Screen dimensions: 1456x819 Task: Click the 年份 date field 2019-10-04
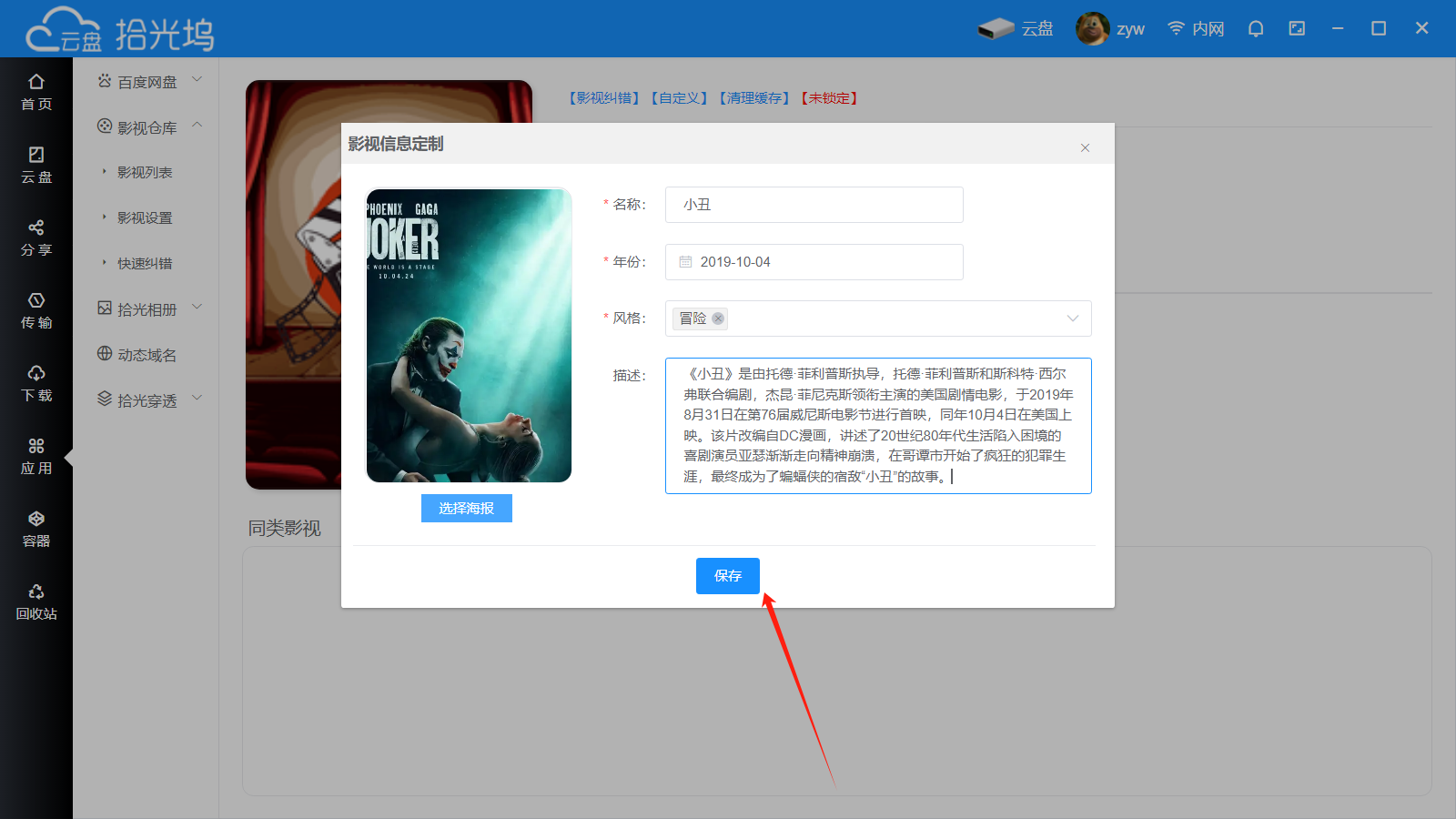814,262
